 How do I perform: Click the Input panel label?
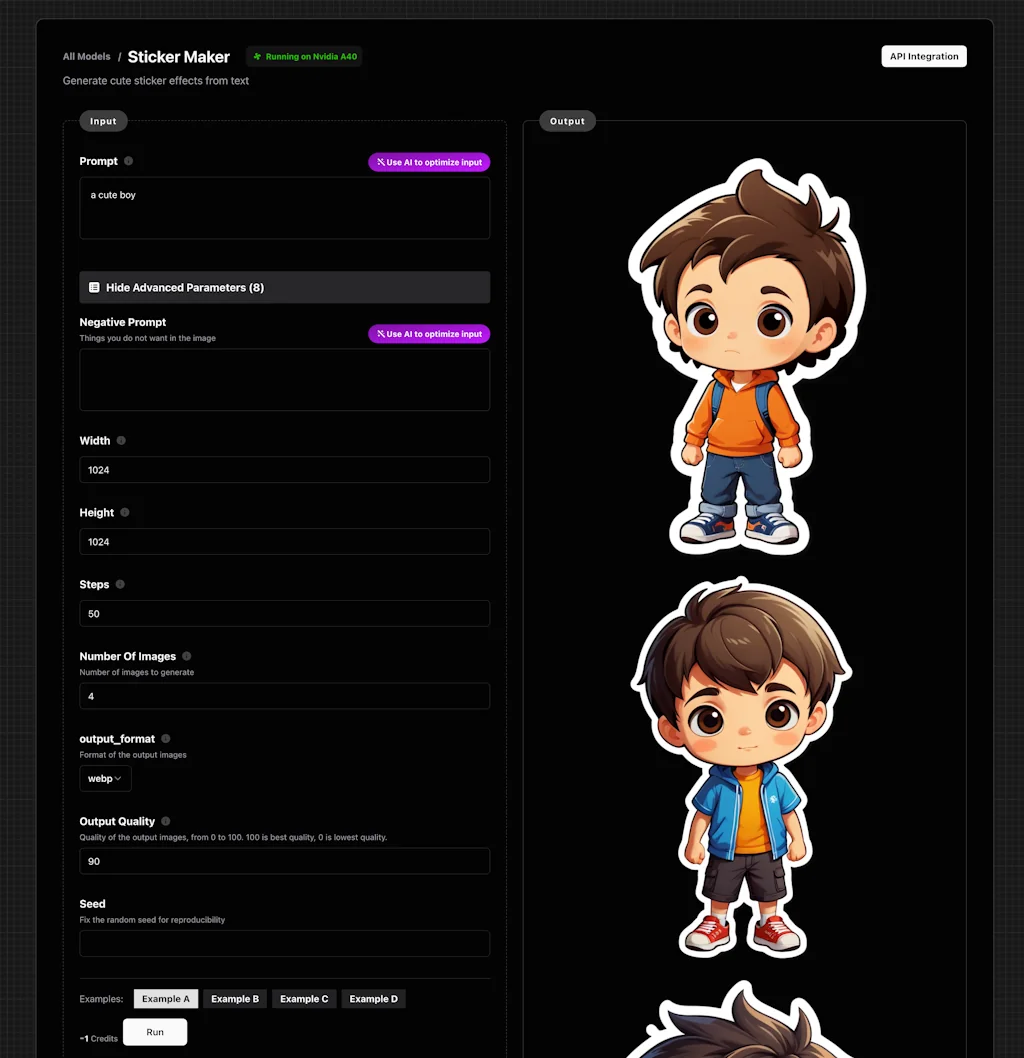coord(103,120)
